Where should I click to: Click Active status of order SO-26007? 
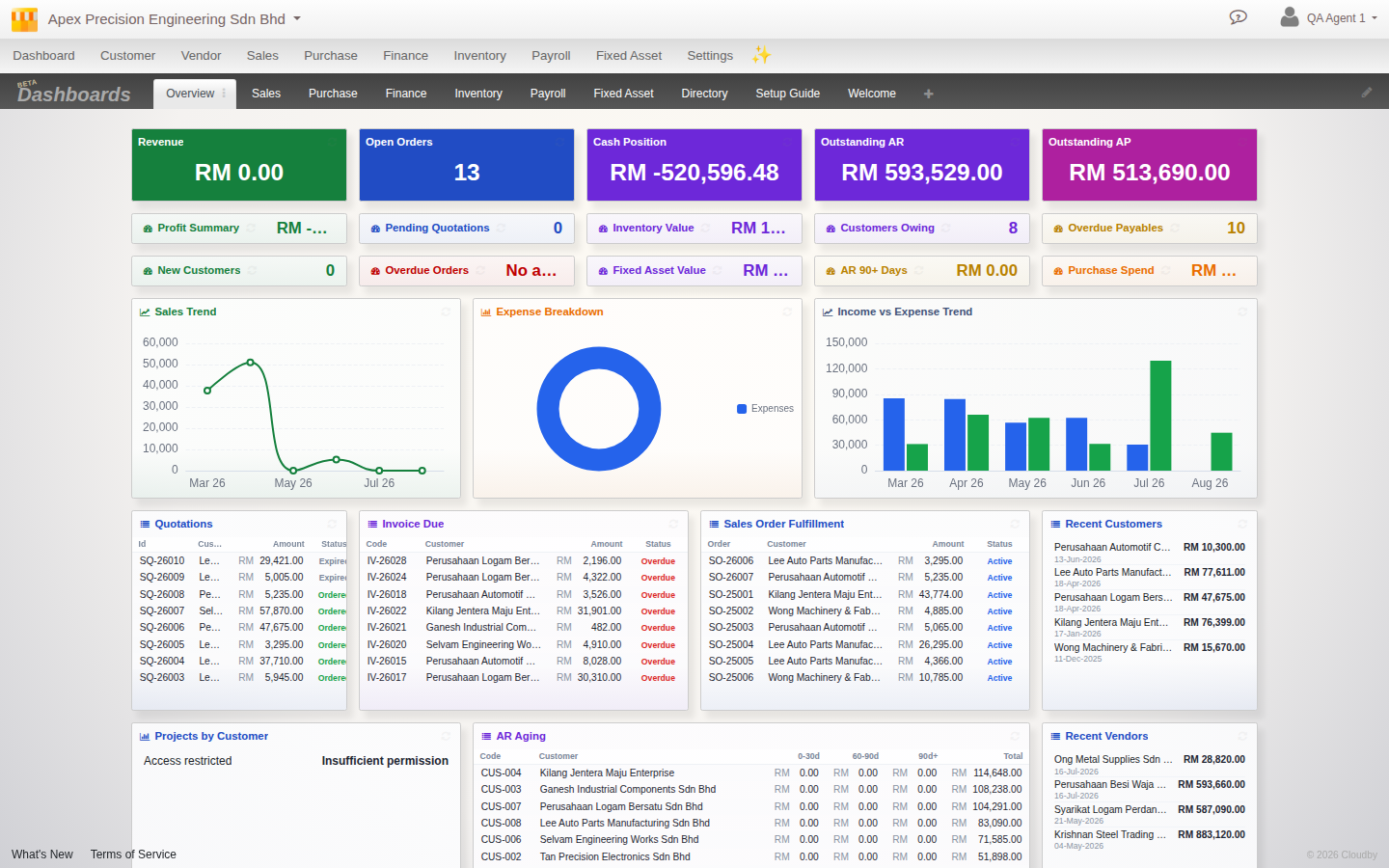[999, 578]
